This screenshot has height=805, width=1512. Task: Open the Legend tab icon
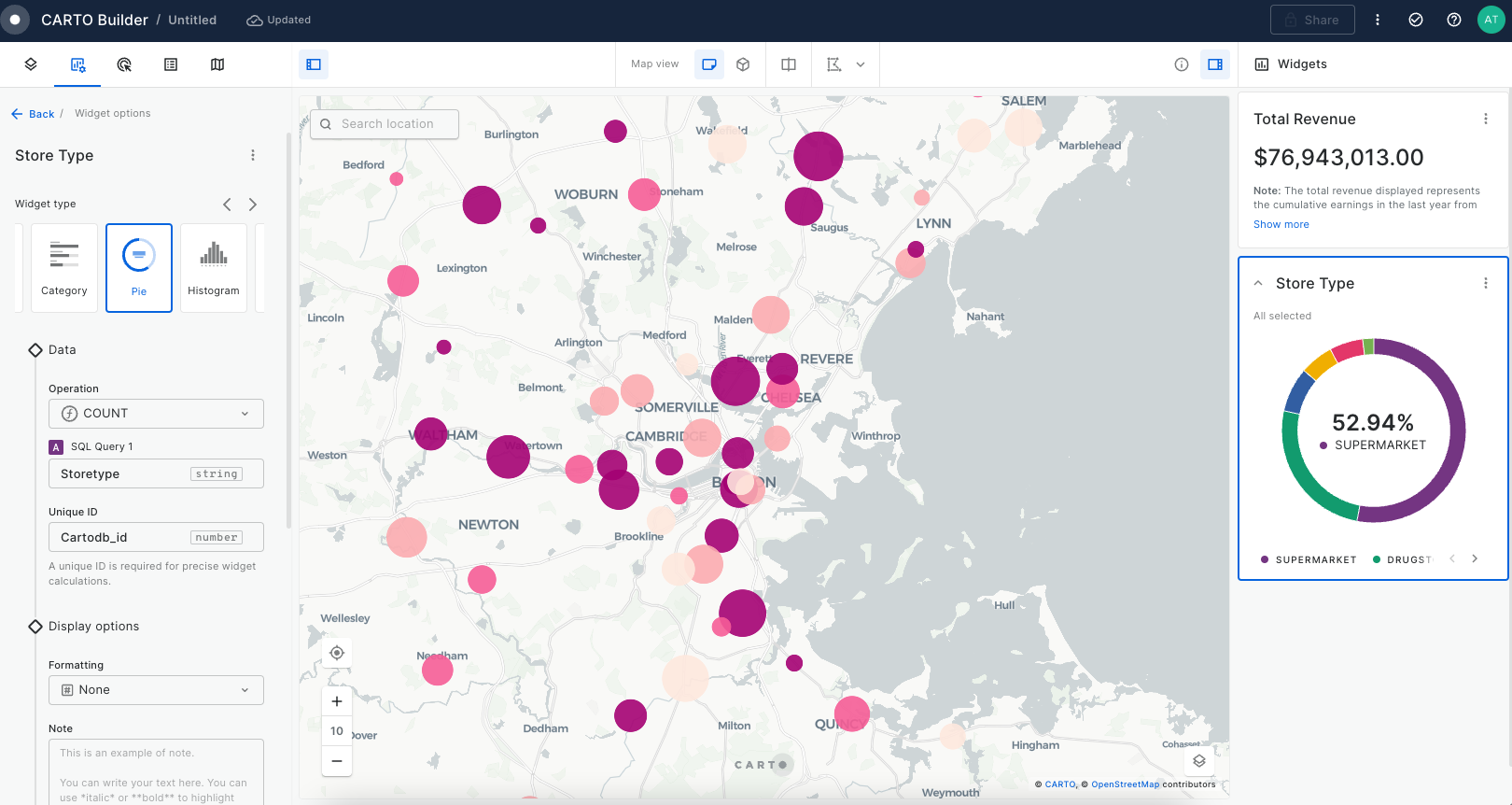(171, 64)
